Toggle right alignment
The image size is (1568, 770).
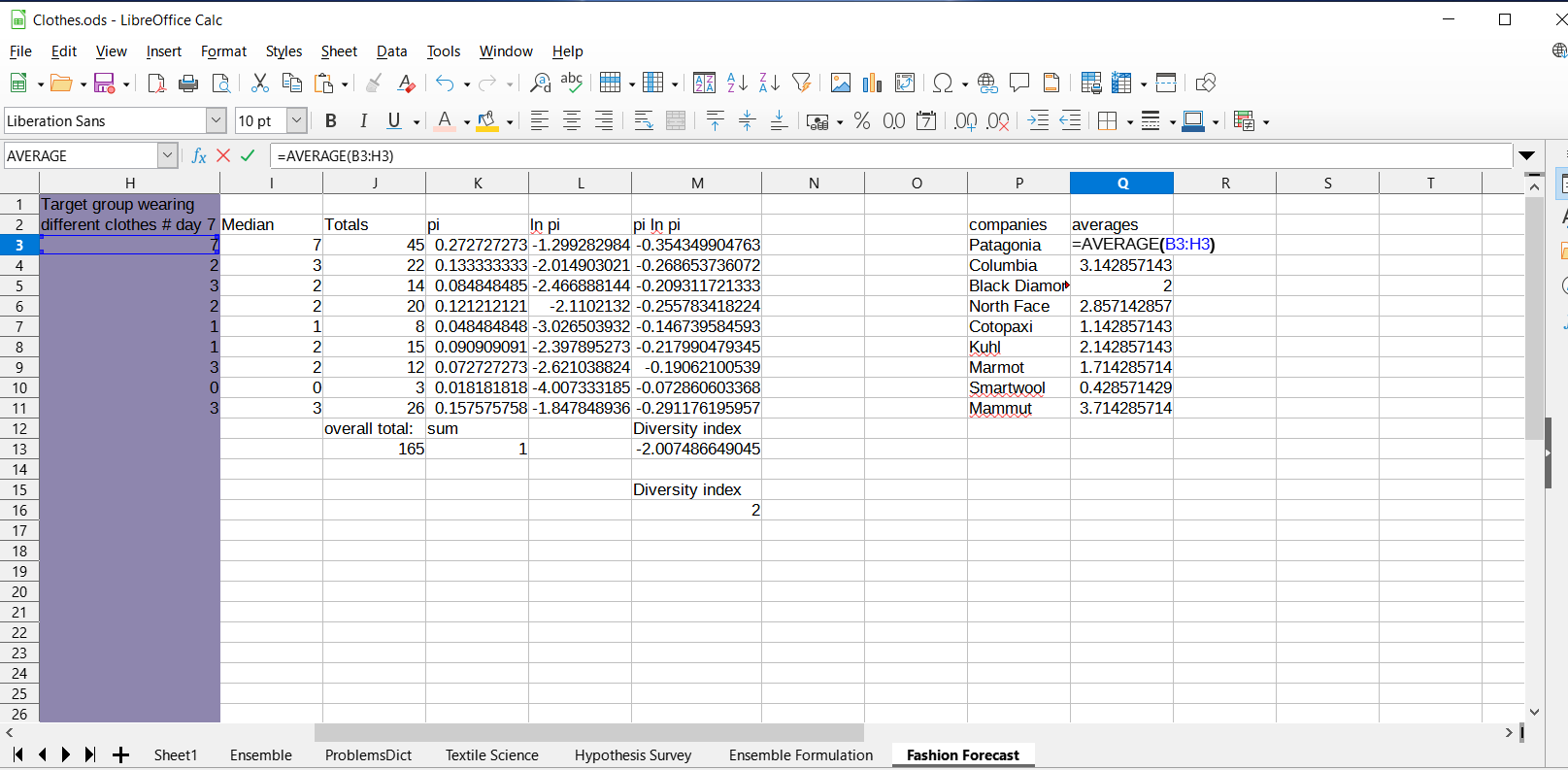tap(604, 120)
